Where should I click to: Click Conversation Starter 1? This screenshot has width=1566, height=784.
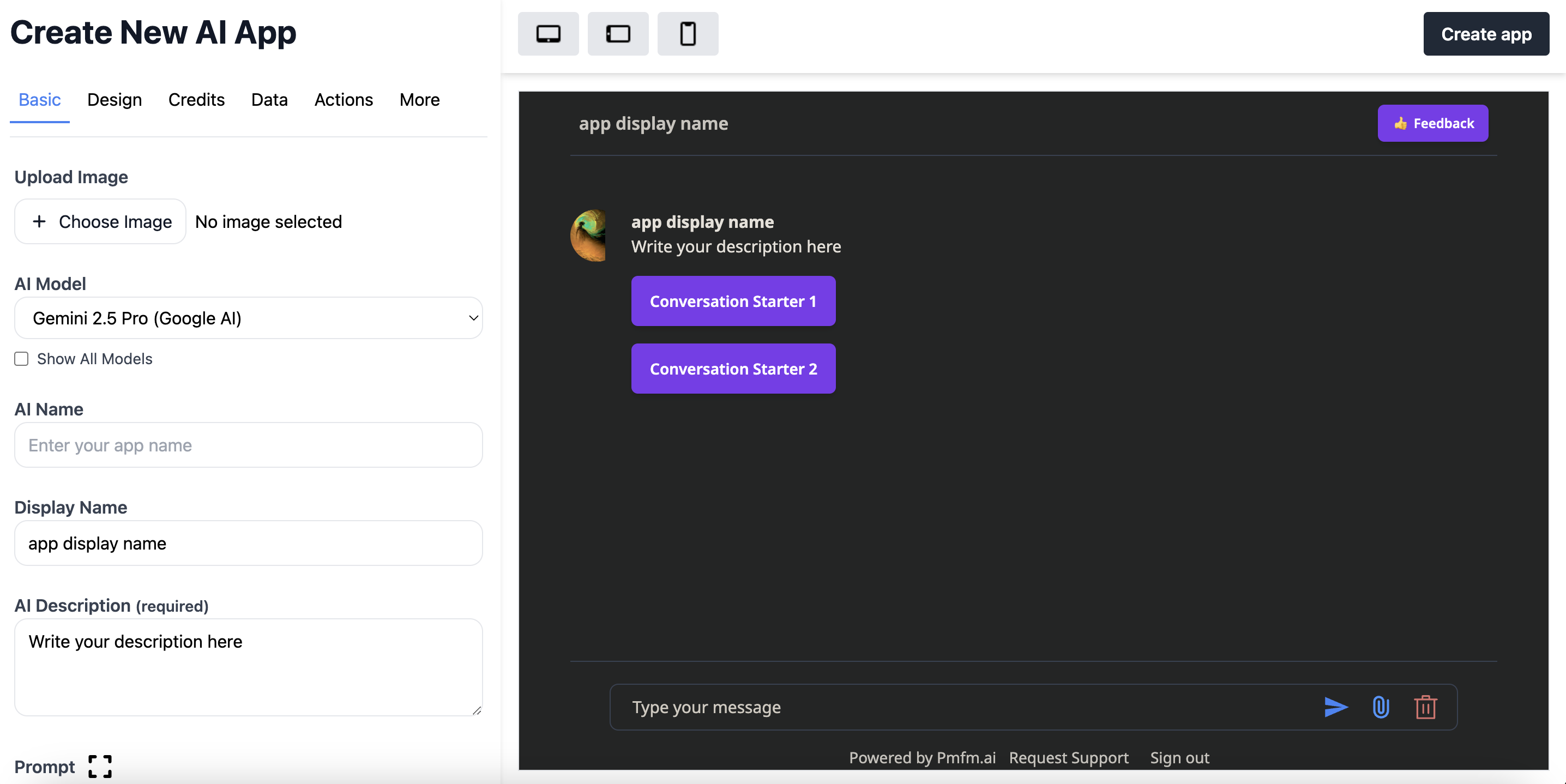(x=733, y=301)
